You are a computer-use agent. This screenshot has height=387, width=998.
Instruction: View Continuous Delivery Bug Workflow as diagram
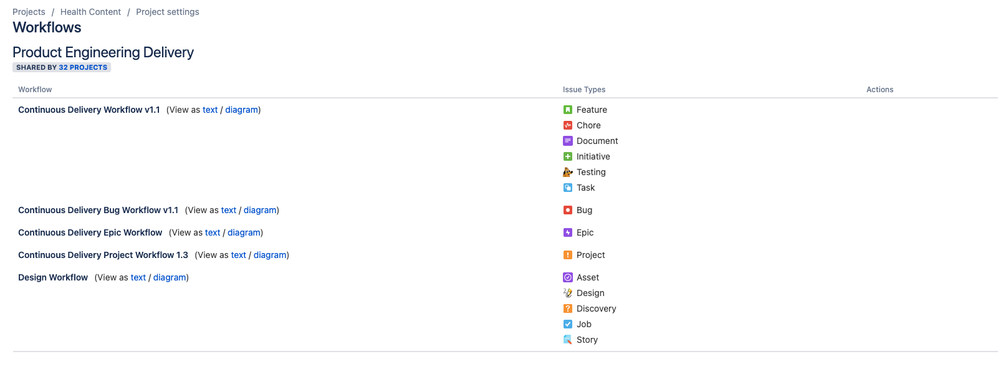click(260, 210)
